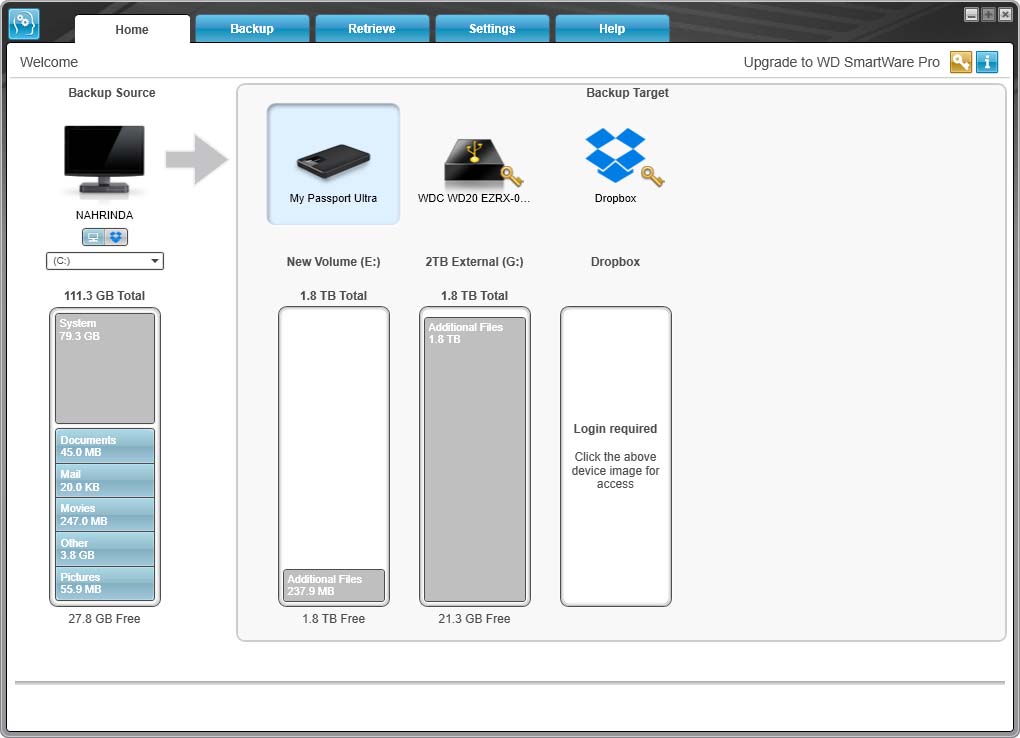Click the 2TB External capacity gauge

coord(475,456)
